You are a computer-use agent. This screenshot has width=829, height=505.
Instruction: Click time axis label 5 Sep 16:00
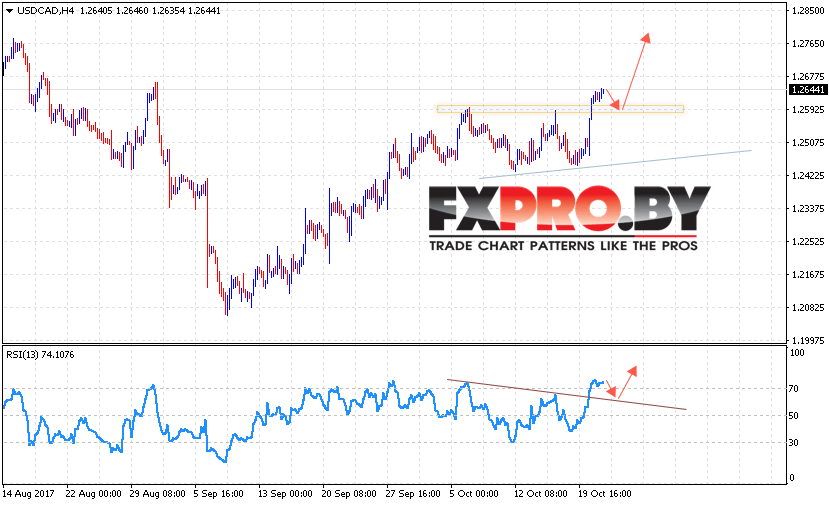pyautogui.click(x=218, y=494)
